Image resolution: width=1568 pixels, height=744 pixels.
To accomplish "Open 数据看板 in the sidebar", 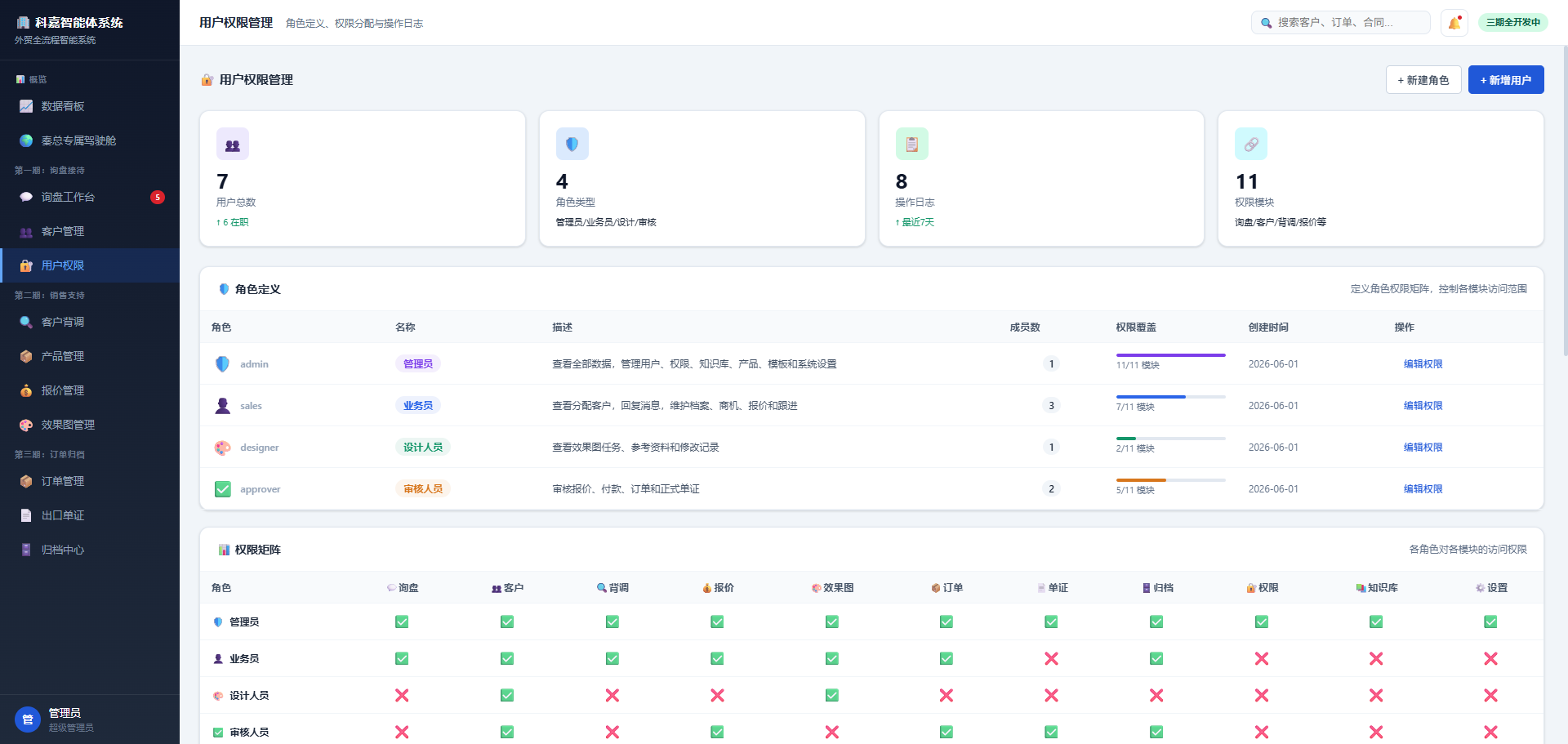I will coord(90,106).
